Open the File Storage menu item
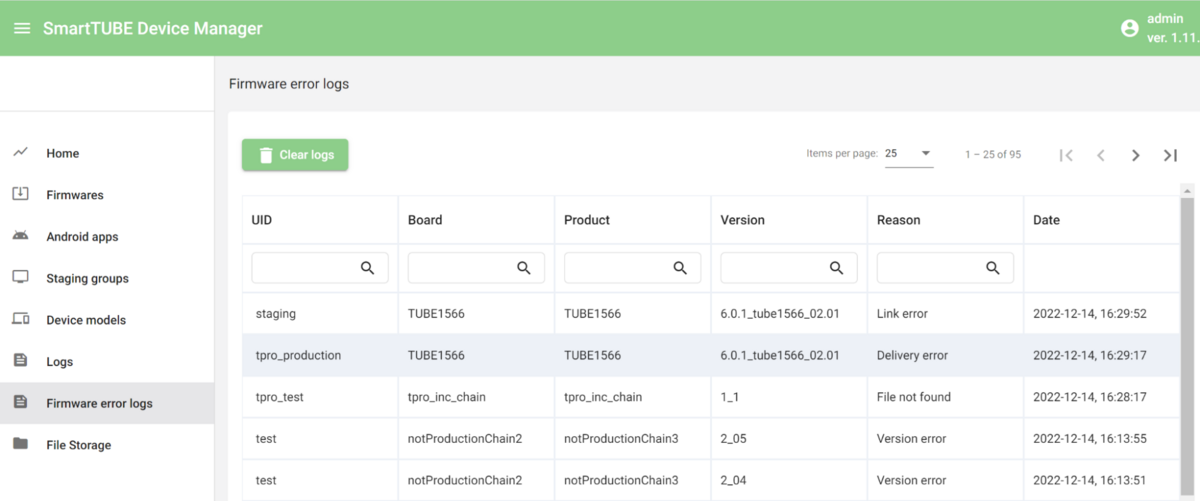 click(107, 445)
